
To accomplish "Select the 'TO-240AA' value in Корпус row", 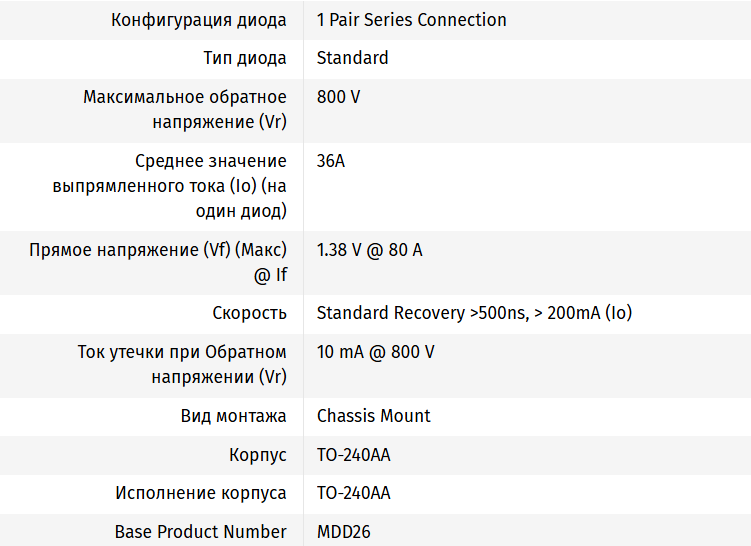I will 353,455.
